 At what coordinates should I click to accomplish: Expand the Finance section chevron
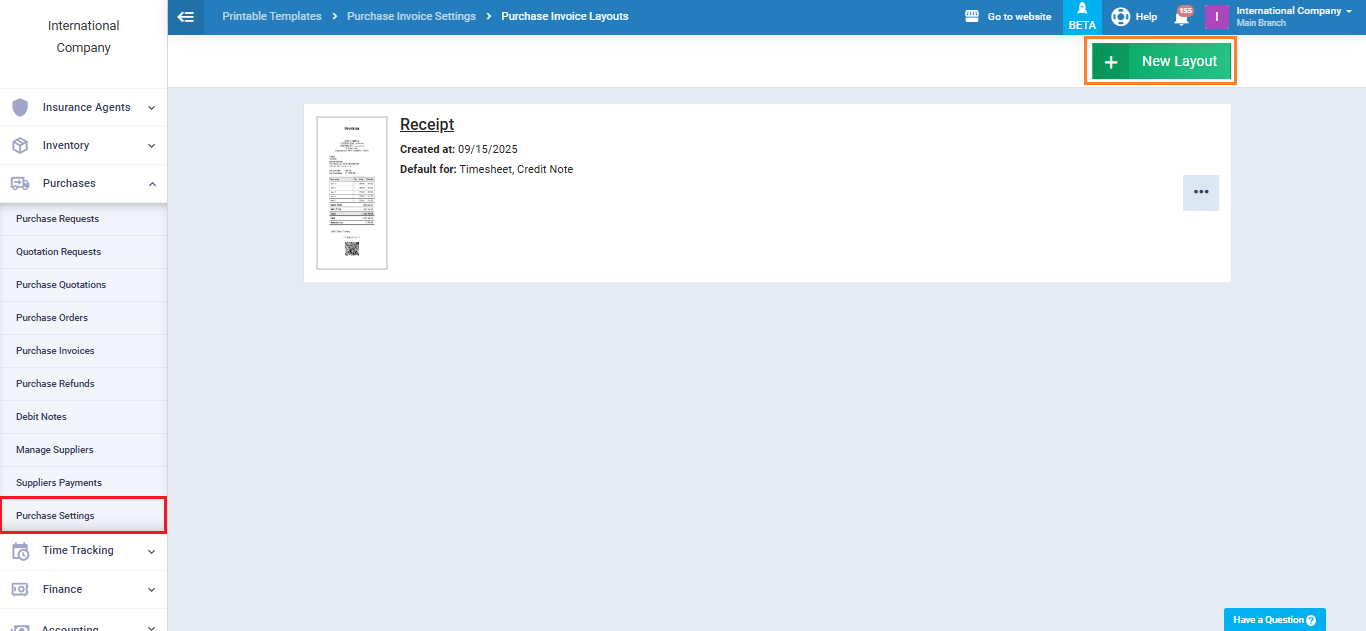151,590
